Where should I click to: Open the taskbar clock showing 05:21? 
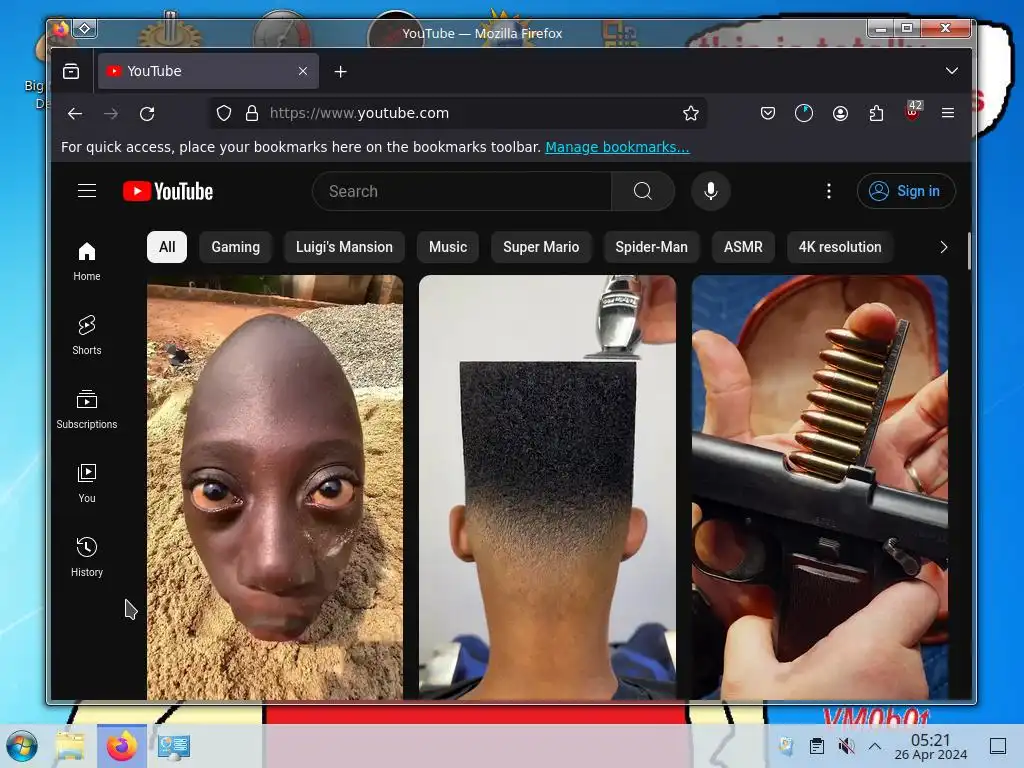pos(931,746)
